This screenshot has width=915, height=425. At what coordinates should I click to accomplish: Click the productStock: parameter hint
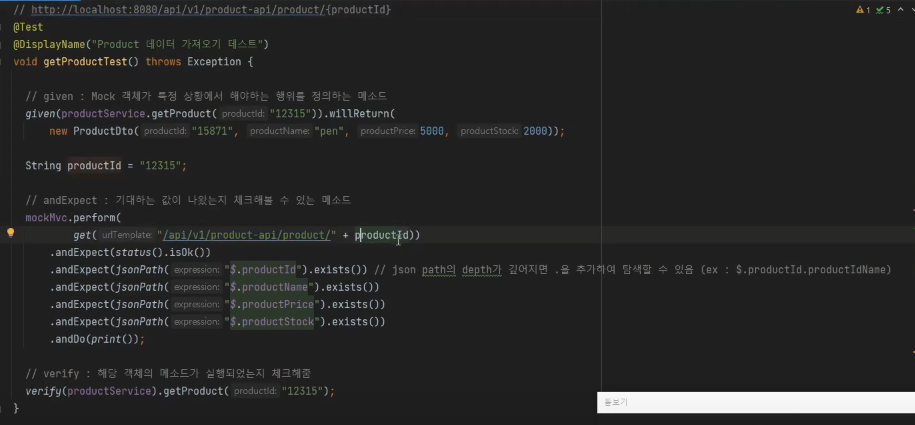point(489,131)
